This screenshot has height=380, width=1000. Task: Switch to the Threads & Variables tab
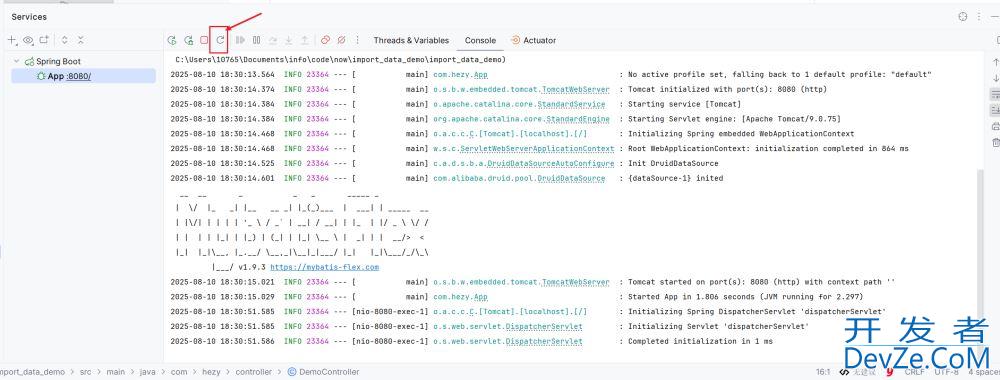point(411,40)
